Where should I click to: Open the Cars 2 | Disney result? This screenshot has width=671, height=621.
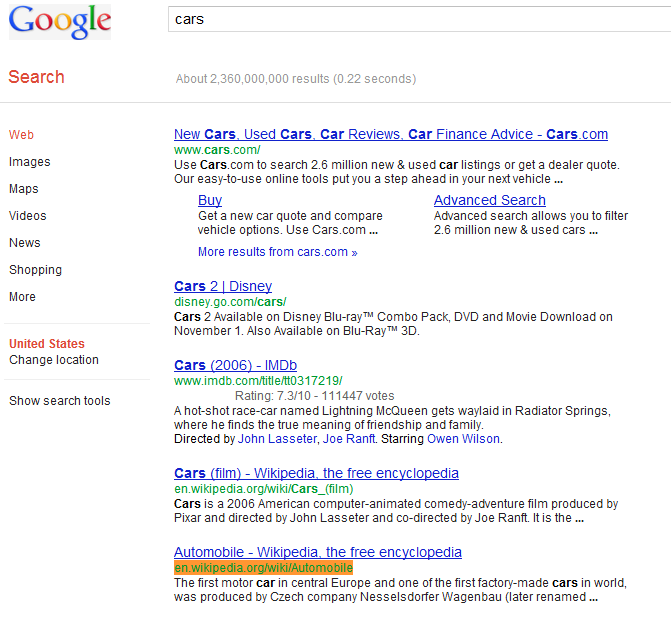tap(223, 286)
